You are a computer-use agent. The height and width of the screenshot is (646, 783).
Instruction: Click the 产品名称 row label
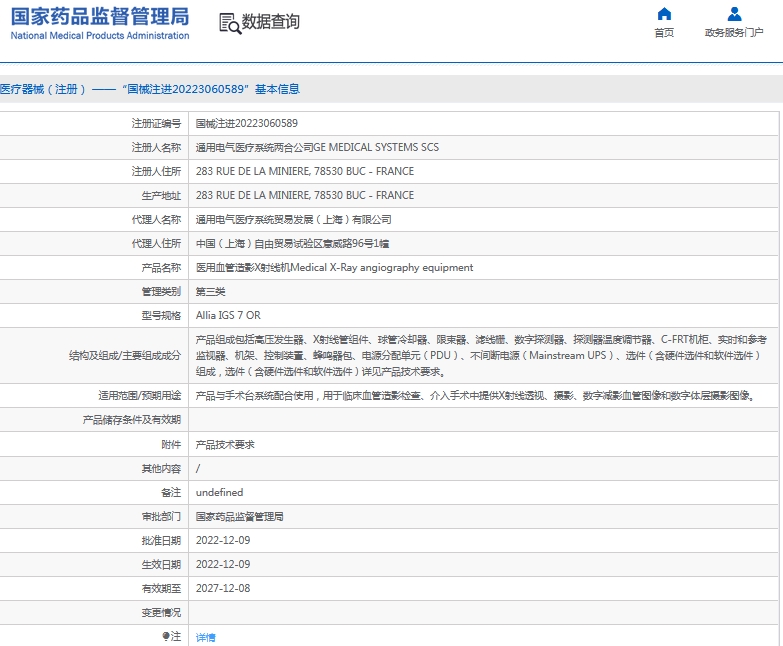pos(161,268)
